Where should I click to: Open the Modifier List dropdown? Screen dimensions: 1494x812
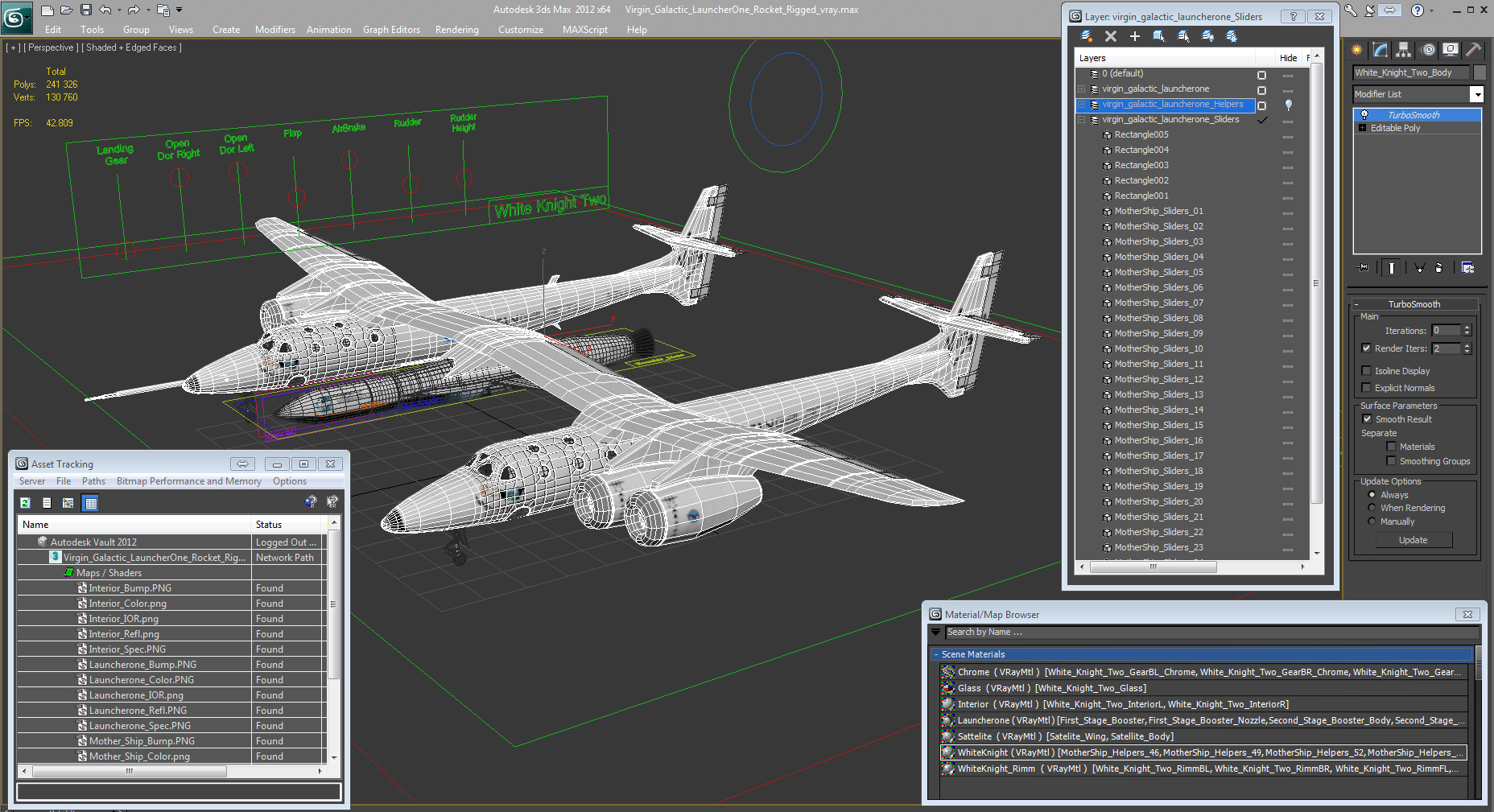pyautogui.click(x=1476, y=94)
